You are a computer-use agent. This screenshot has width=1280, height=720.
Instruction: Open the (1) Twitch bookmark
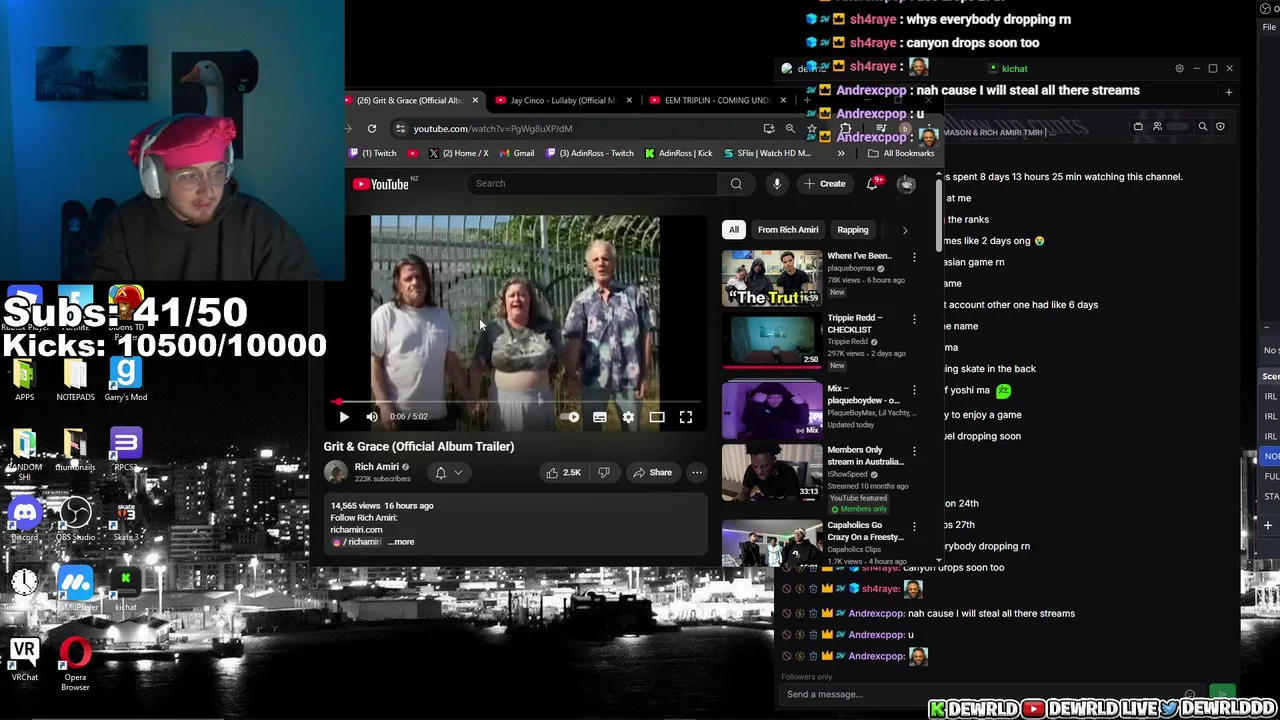coord(372,153)
